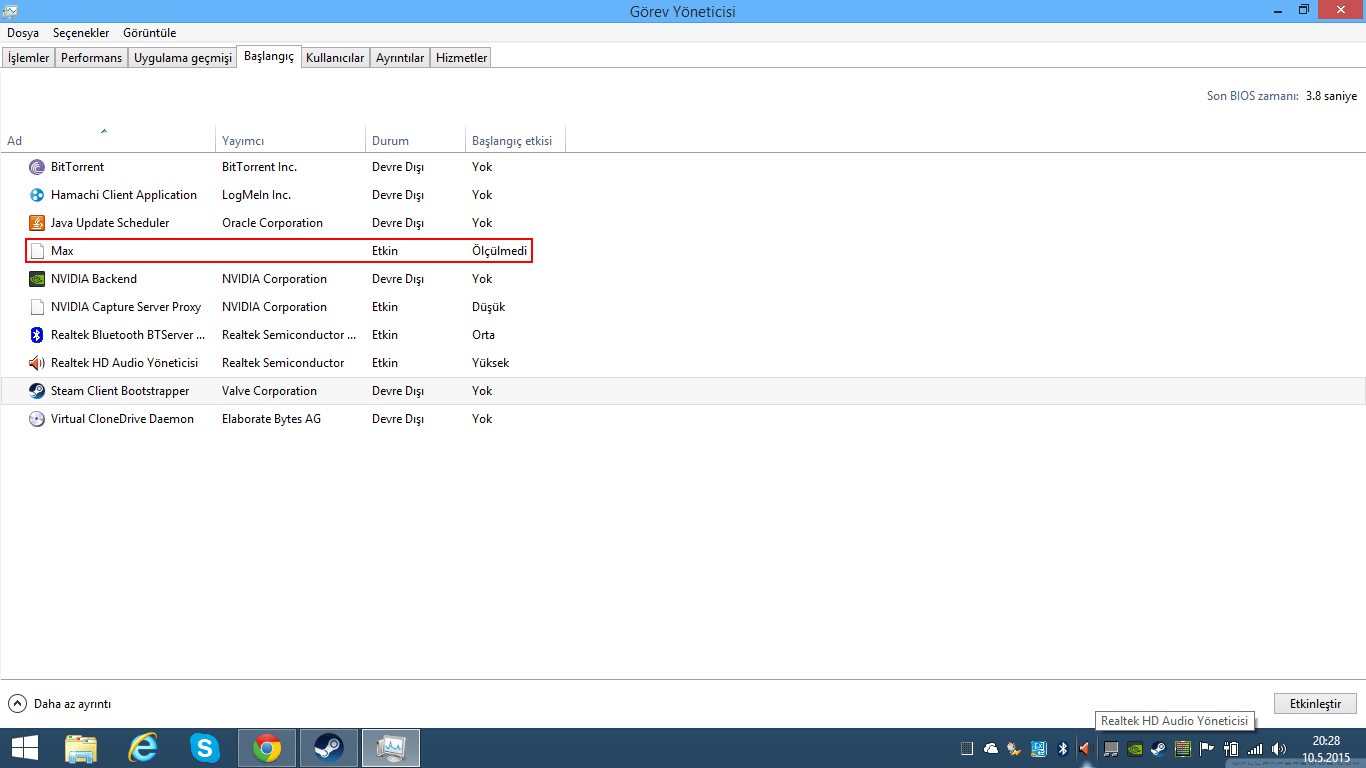This screenshot has height=768, width=1366.
Task: Select the Başlangıç tab
Action: [269, 57]
